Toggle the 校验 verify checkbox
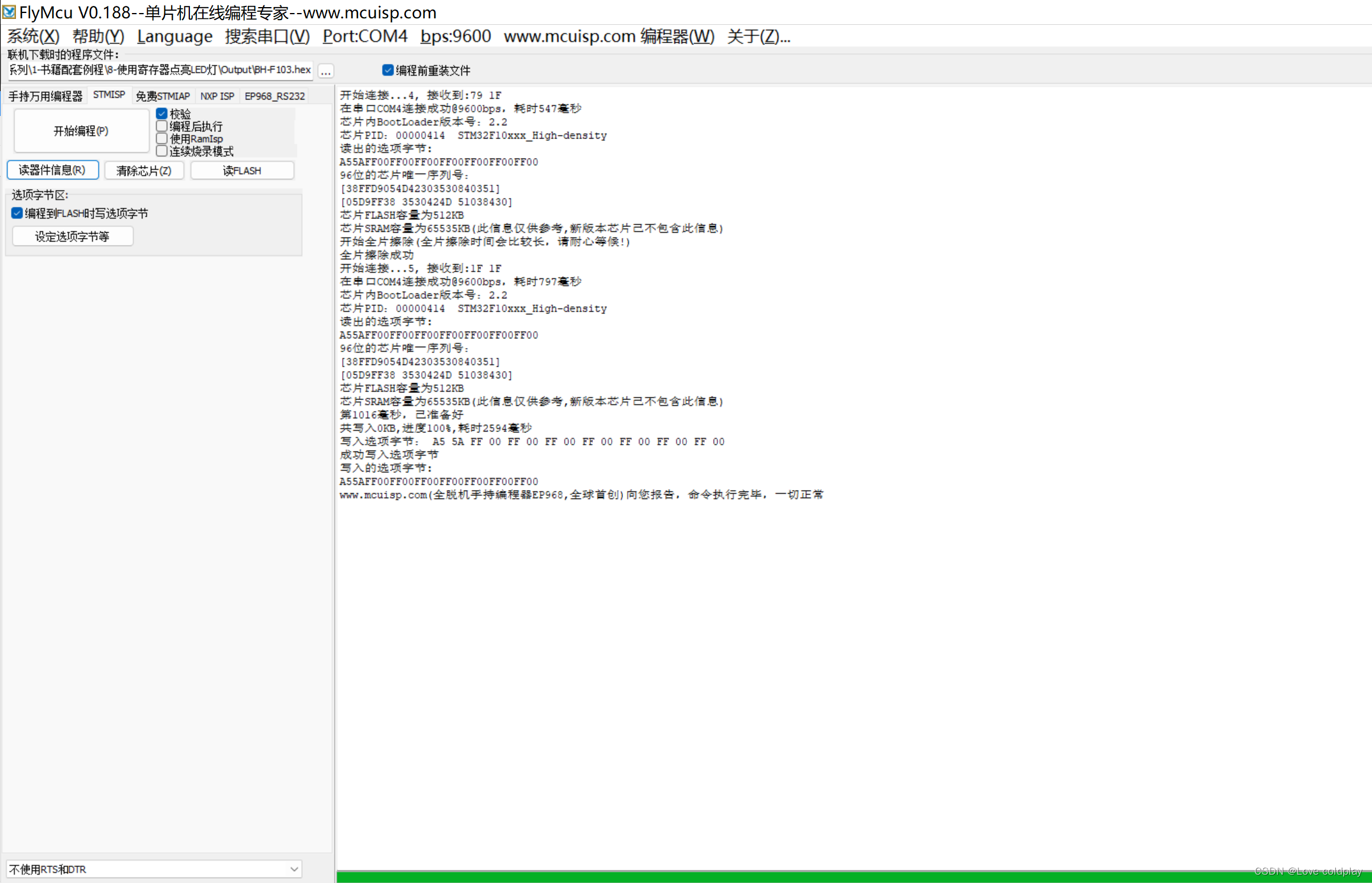 click(x=174, y=114)
